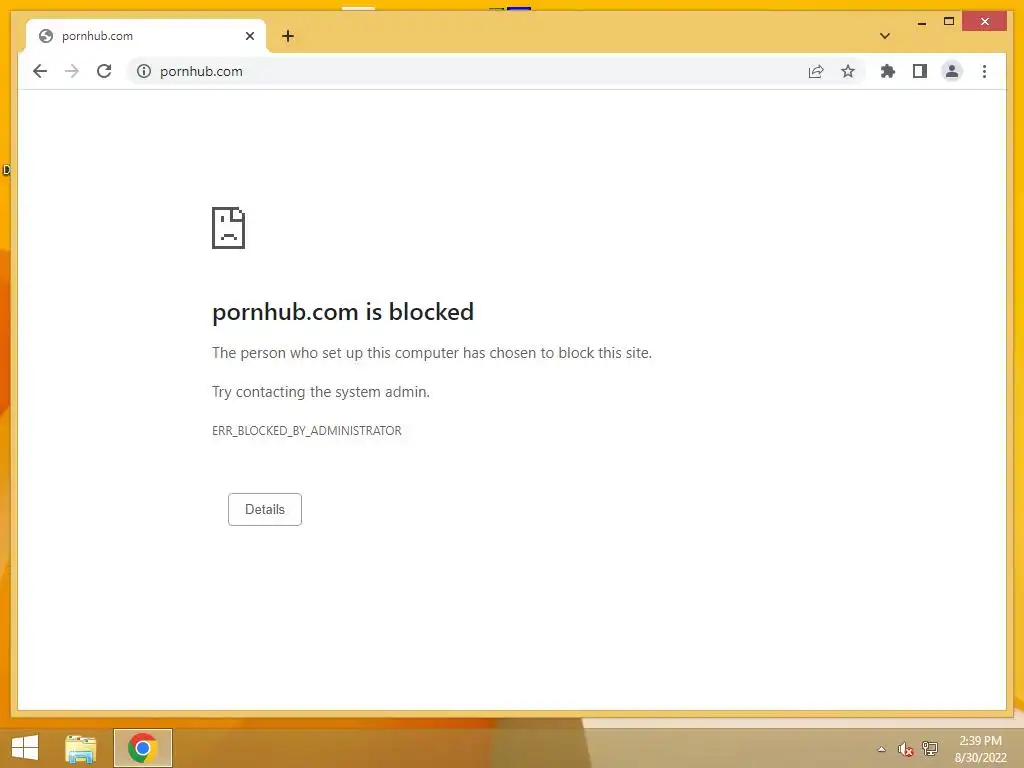Click the muted volume tray icon
The width and height of the screenshot is (1024, 768).
[x=905, y=749]
